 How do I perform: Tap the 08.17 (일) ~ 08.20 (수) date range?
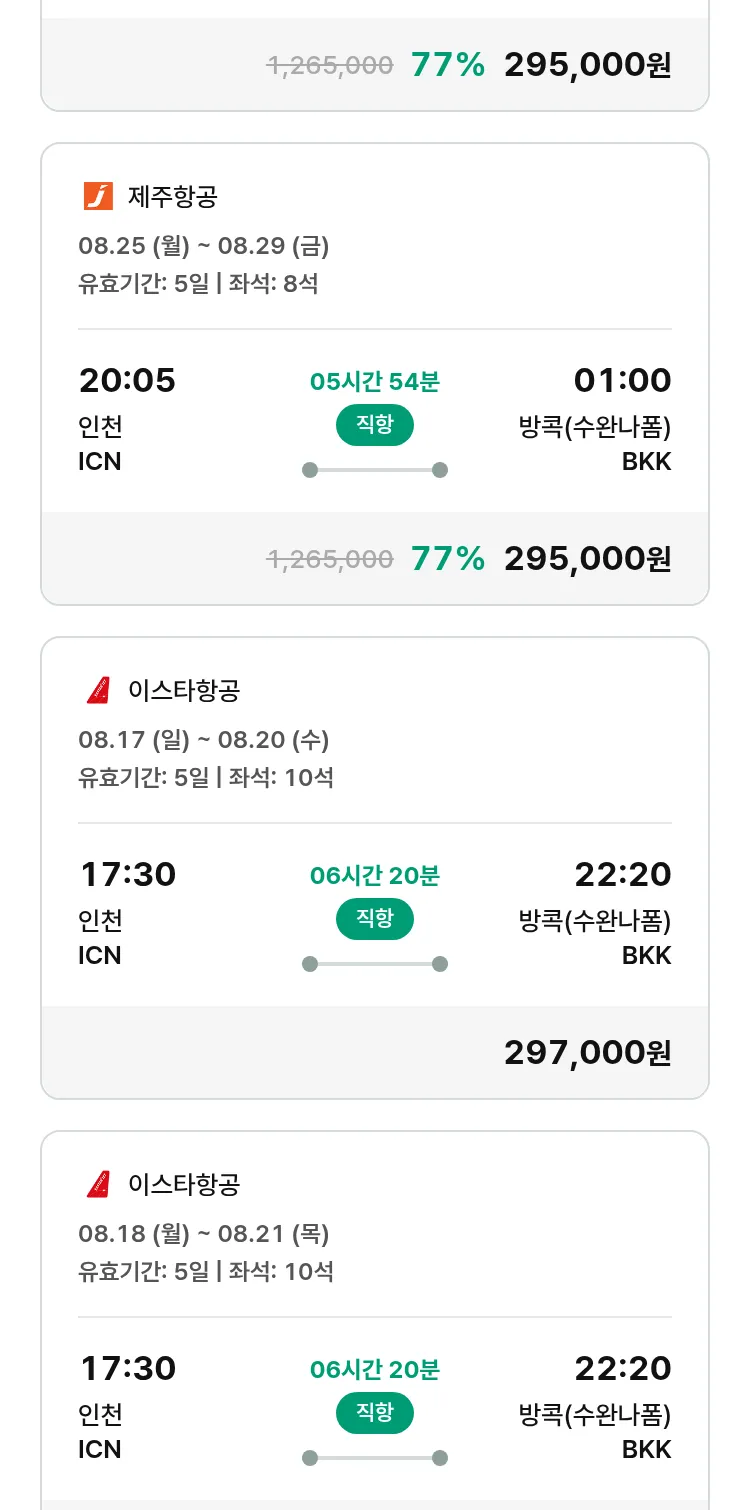(x=204, y=739)
